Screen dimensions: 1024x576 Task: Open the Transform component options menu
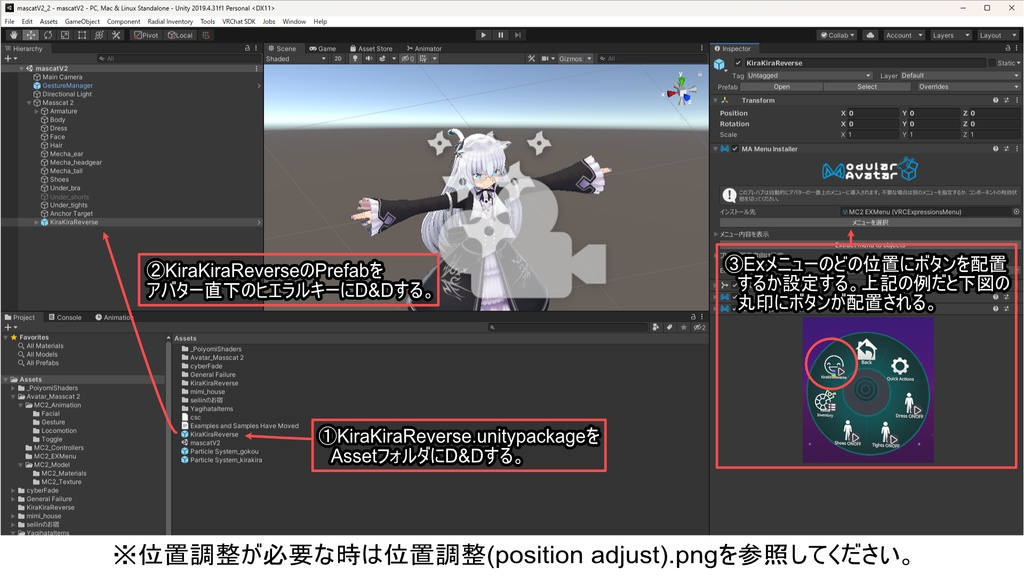pos(1018,100)
